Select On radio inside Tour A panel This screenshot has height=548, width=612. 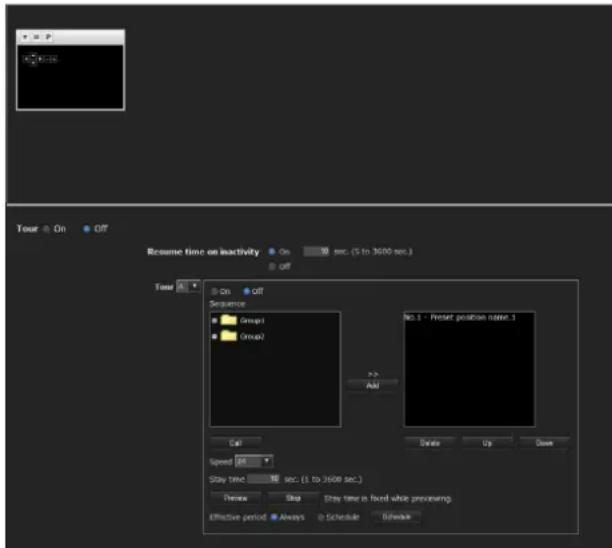point(214,291)
